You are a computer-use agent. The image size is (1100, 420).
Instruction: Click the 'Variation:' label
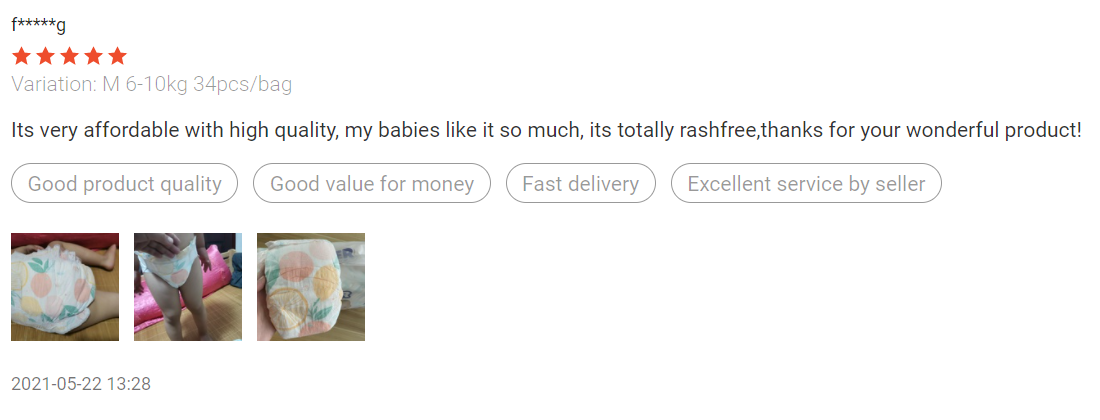click(54, 84)
